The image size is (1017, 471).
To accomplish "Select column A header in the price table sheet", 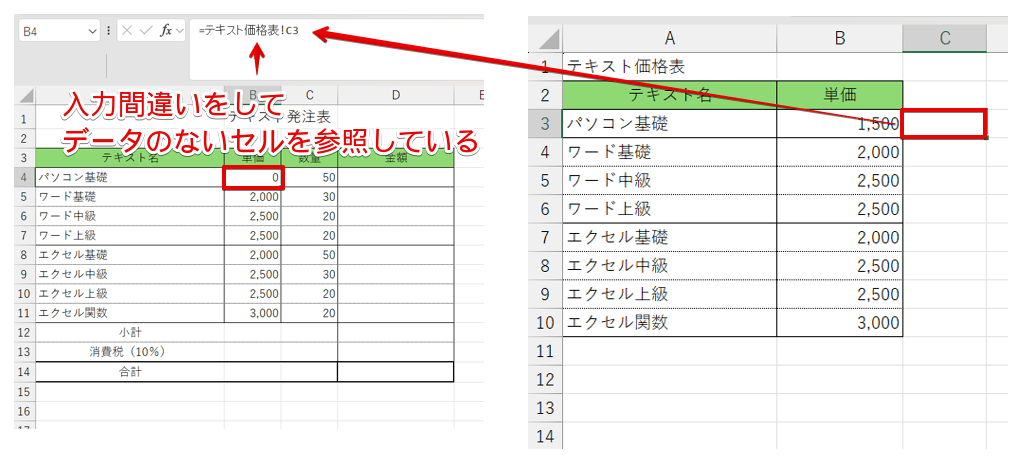I will (x=669, y=39).
